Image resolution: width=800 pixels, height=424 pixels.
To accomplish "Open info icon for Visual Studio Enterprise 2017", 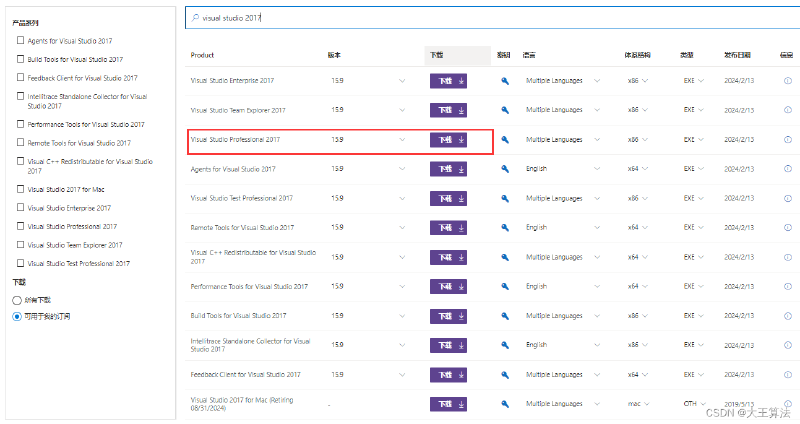I will click(x=787, y=81).
